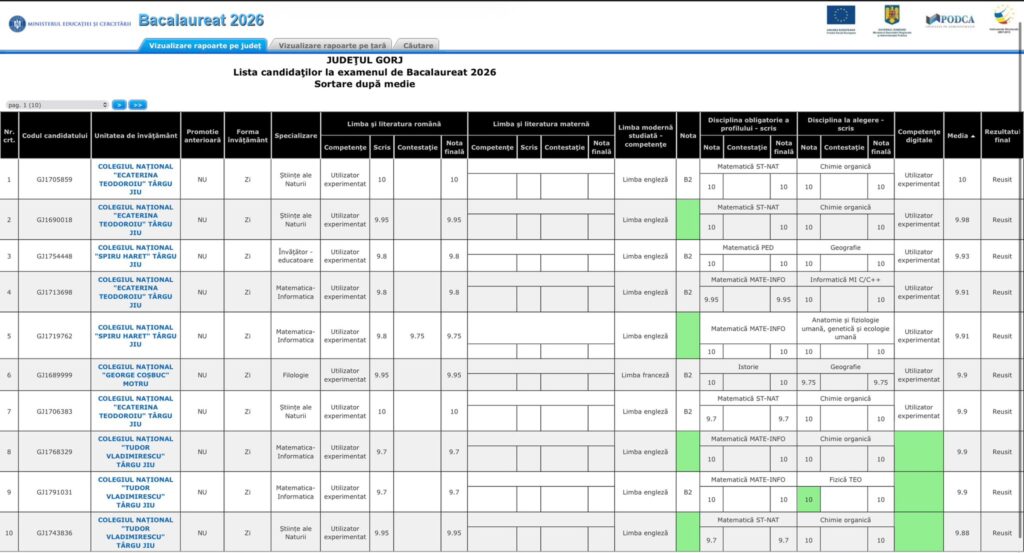The image size is (1024, 553).
Task: Click the 'Matematică PED' subject label
Action: 748,247
